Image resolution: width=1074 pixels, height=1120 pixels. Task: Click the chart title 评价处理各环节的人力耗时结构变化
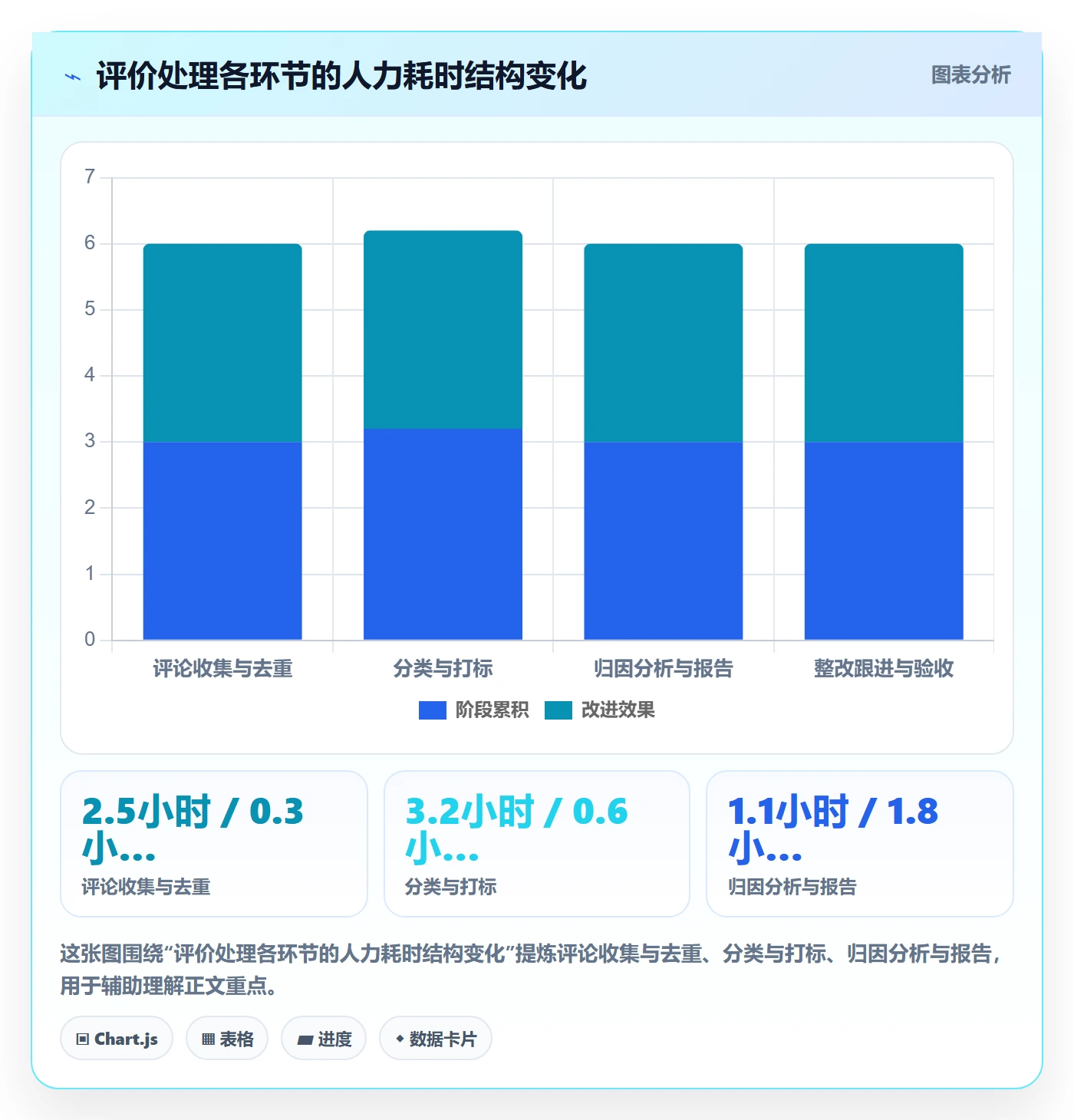tap(341, 76)
